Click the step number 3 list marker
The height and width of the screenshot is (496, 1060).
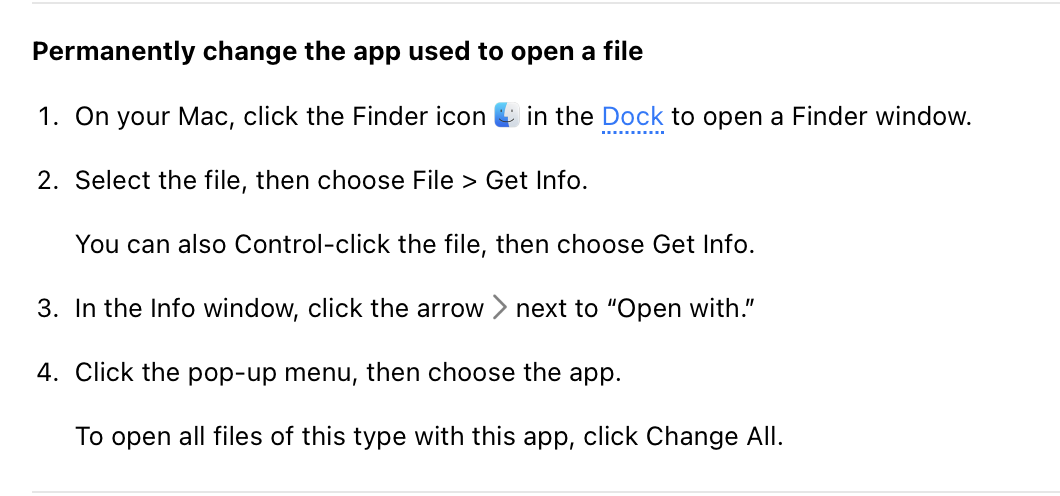[48, 309]
